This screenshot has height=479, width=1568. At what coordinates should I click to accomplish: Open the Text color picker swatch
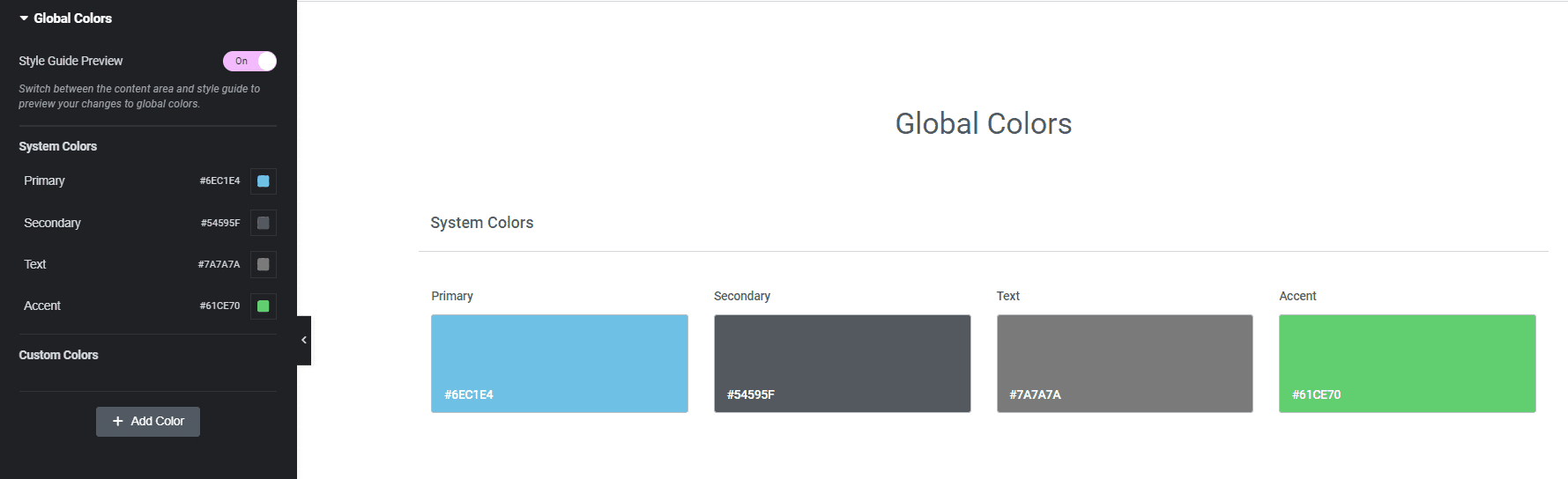point(263,264)
